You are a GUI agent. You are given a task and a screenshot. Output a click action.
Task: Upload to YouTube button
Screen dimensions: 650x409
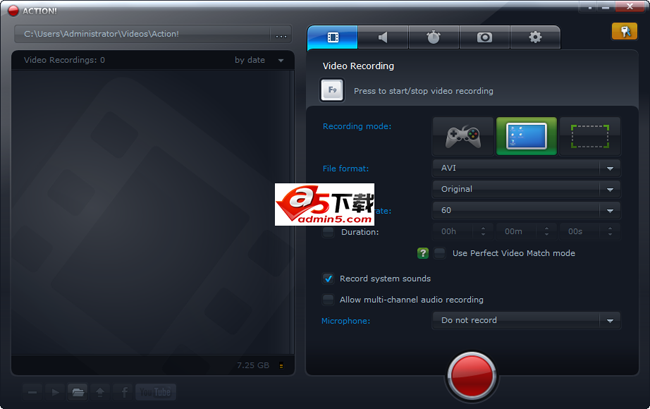[155, 392]
